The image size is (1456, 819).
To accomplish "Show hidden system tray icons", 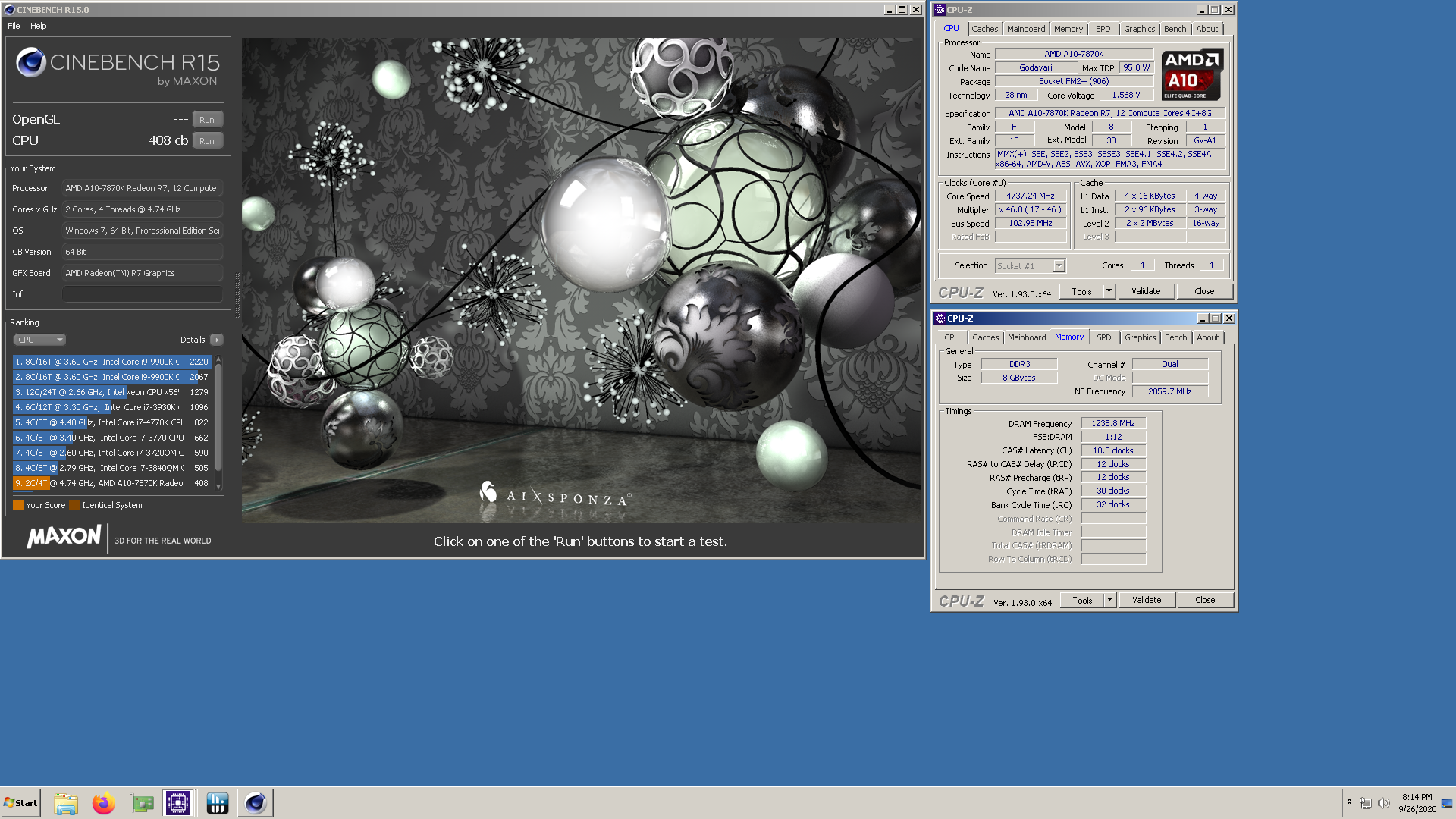I will coord(1349,802).
